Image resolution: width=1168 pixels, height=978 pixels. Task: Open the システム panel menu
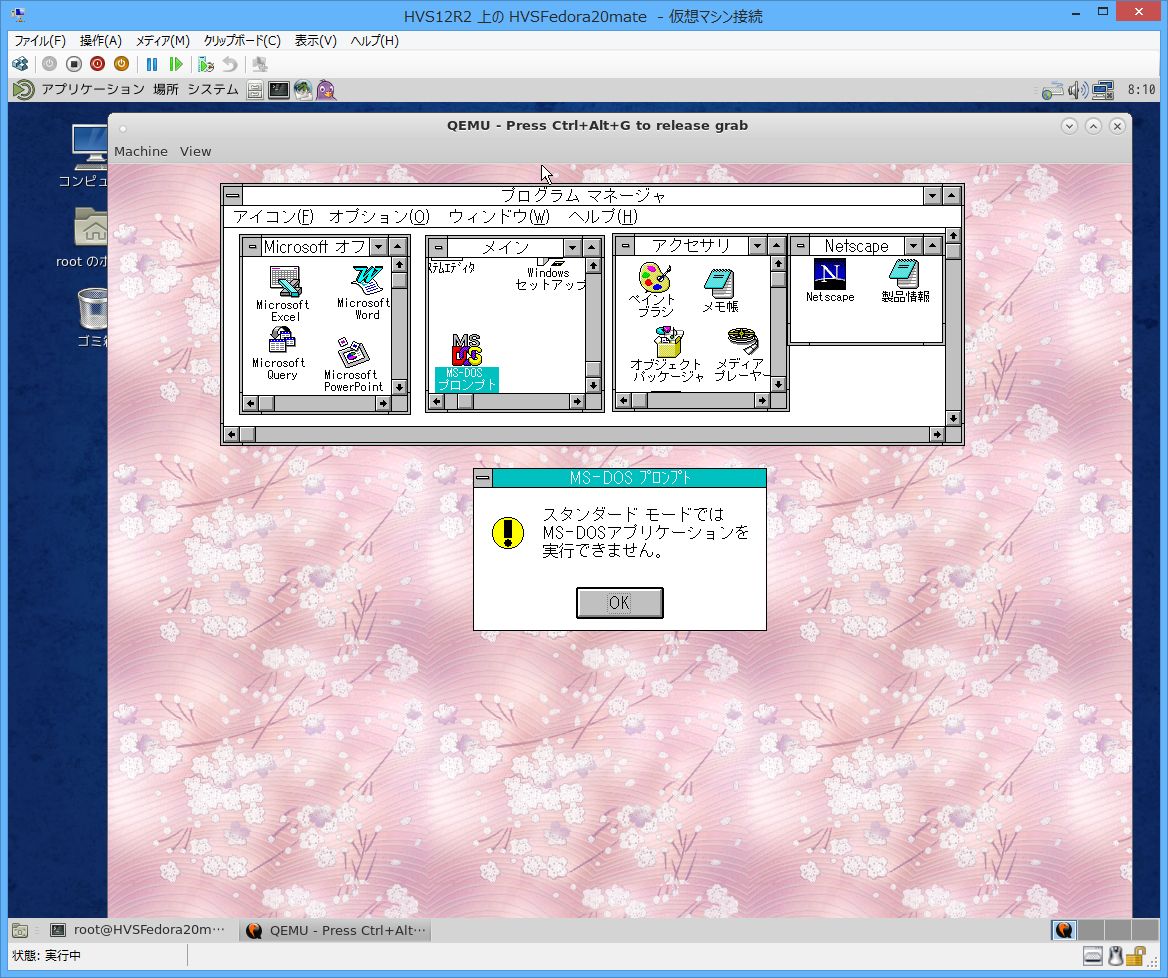click(212, 89)
